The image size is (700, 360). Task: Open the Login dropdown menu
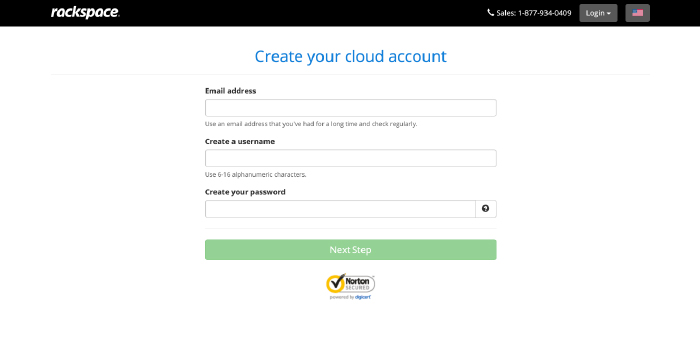598,13
